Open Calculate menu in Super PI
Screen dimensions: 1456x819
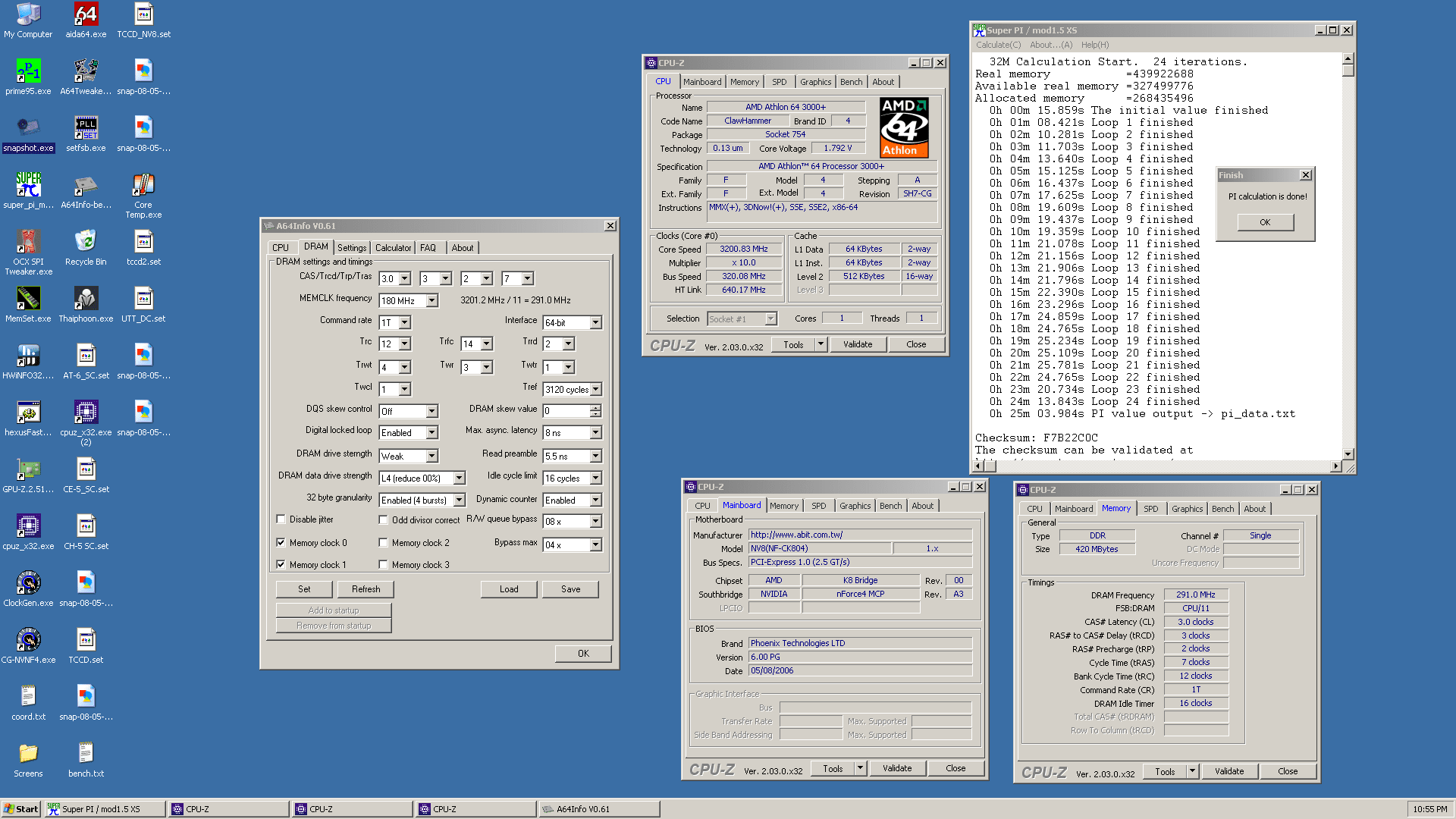click(x=998, y=45)
